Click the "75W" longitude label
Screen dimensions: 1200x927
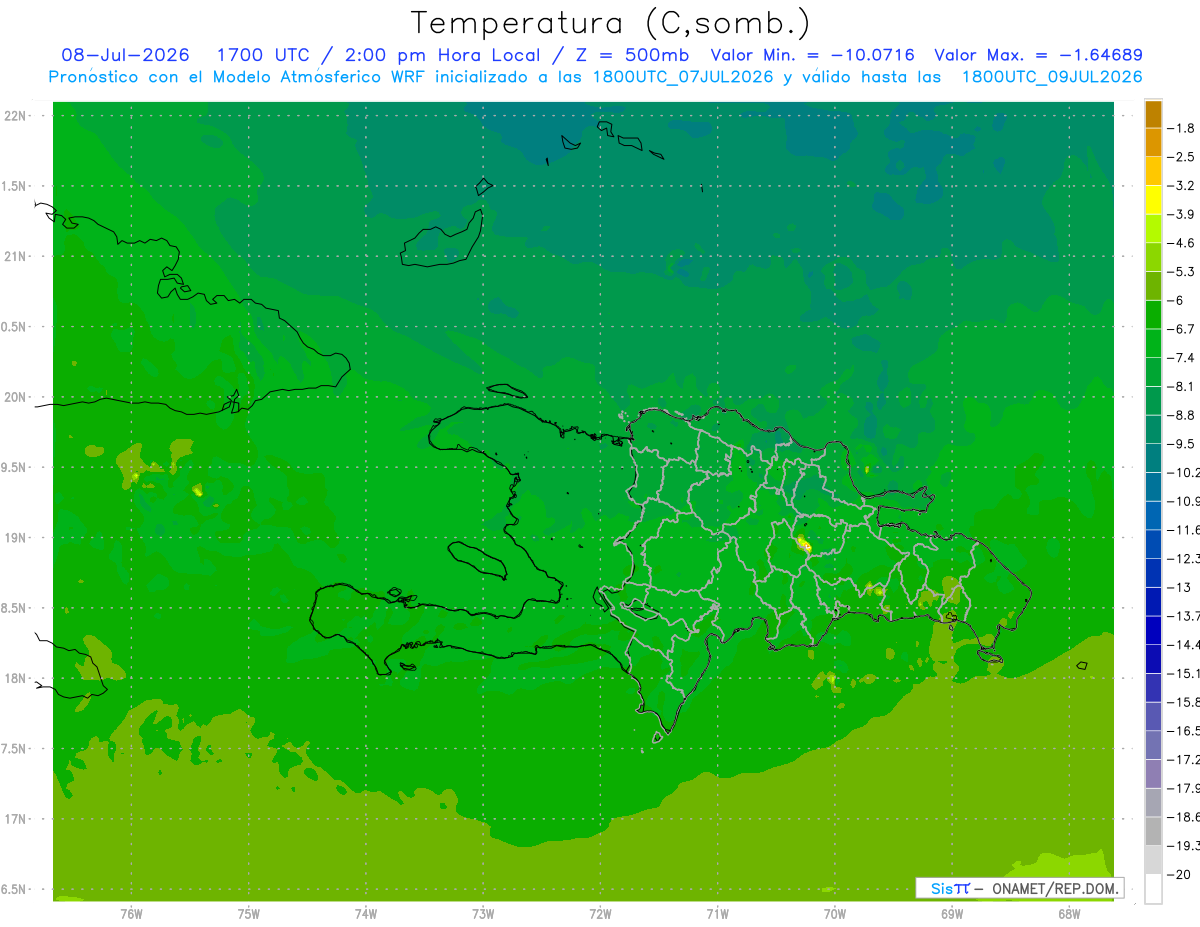pyautogui.click(x=249, y=913)
